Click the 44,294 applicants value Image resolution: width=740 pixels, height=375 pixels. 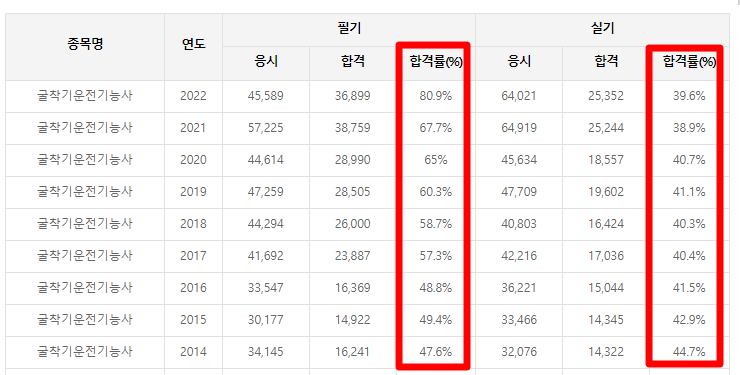pos(266,224)
